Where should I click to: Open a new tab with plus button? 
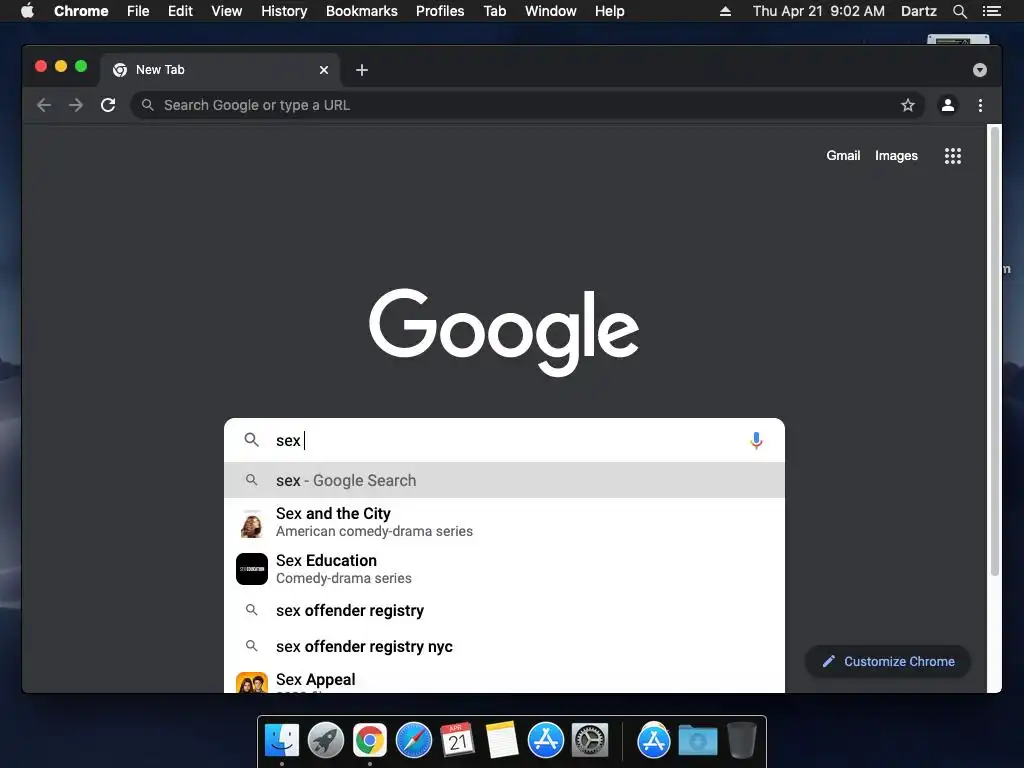(362, 70)
